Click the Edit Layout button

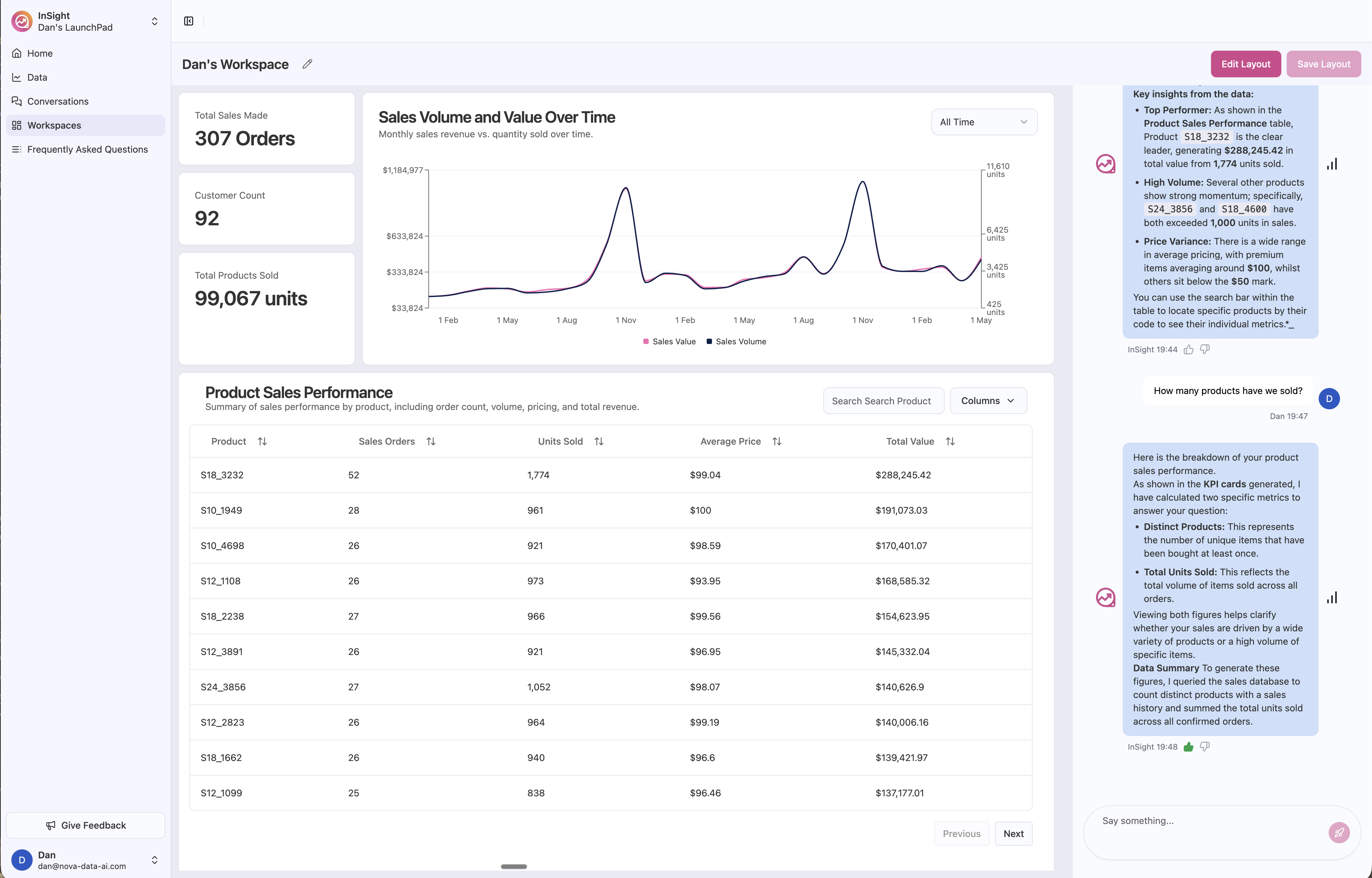[1245, 64]
